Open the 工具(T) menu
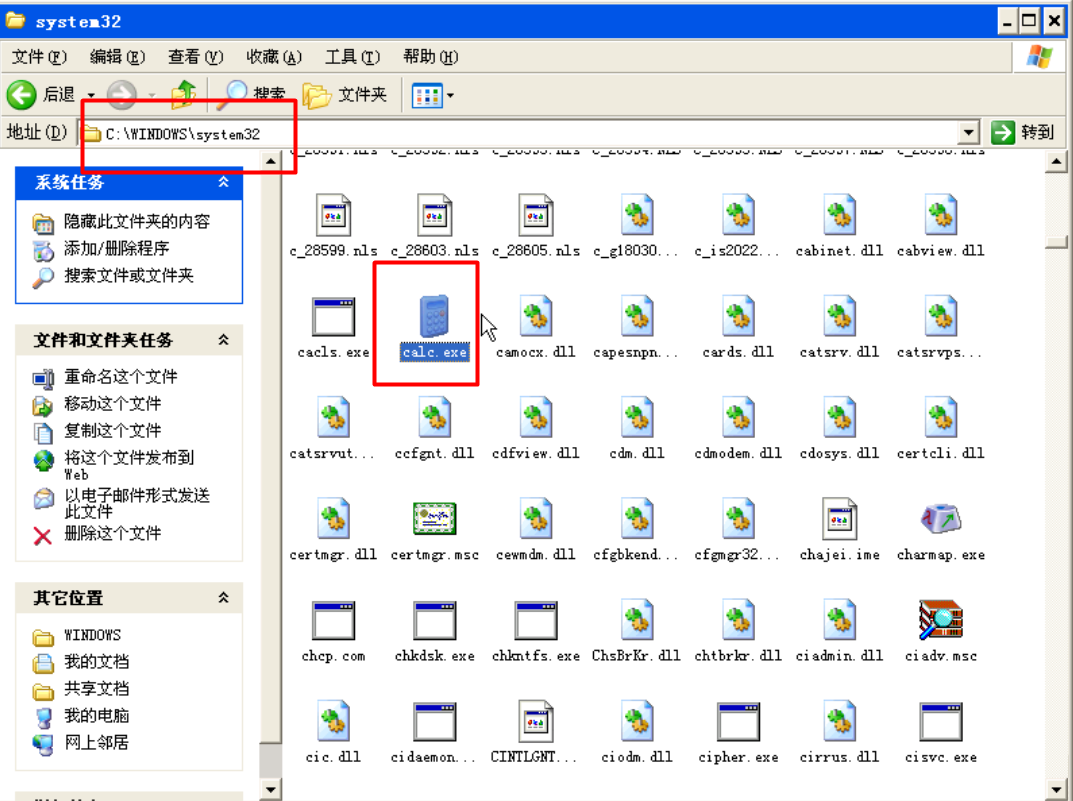This screenshot has height=801, width=1073. click(x=352, y=57)
